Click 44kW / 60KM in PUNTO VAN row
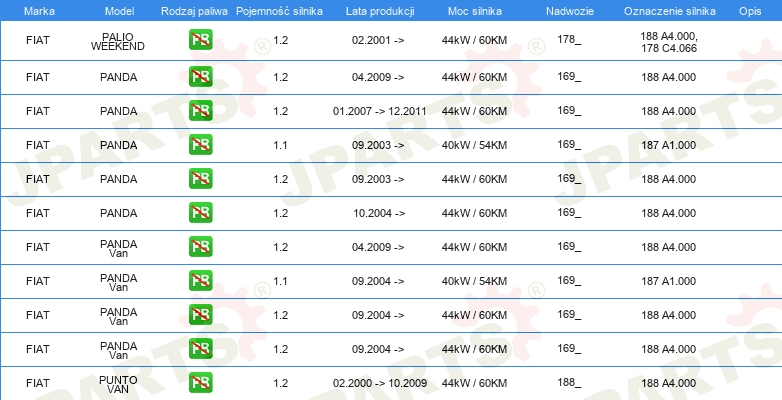 tap(474, 383)
